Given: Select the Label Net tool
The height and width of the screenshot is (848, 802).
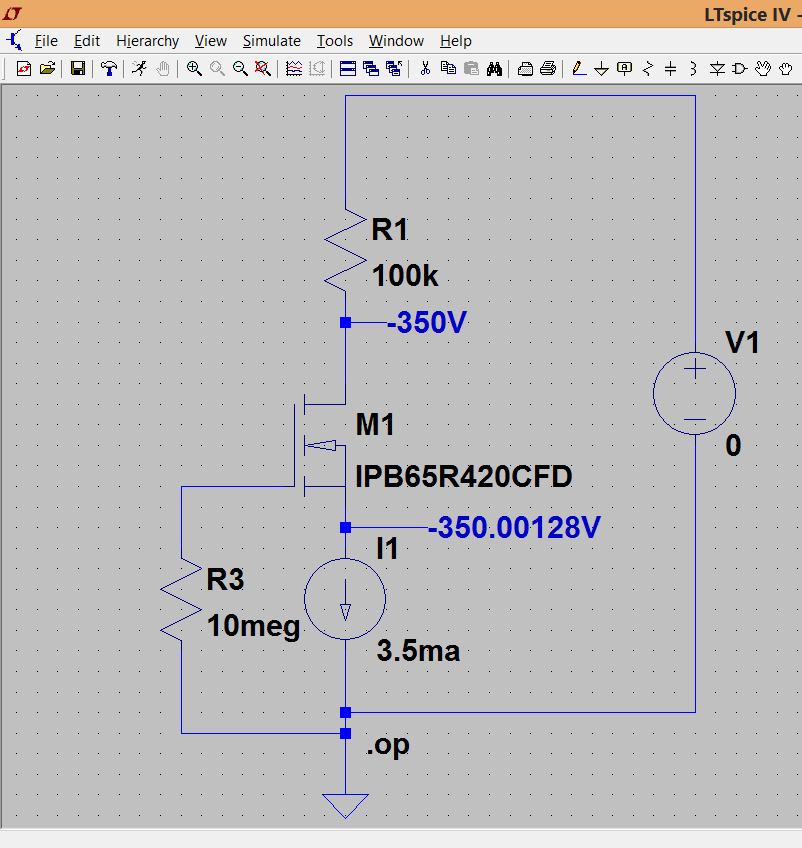Looking at the screenshot, I should click(x=625, y=69).
